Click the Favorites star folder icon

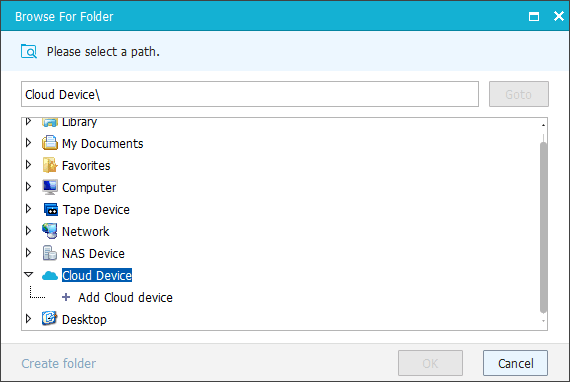coord(49,165)
